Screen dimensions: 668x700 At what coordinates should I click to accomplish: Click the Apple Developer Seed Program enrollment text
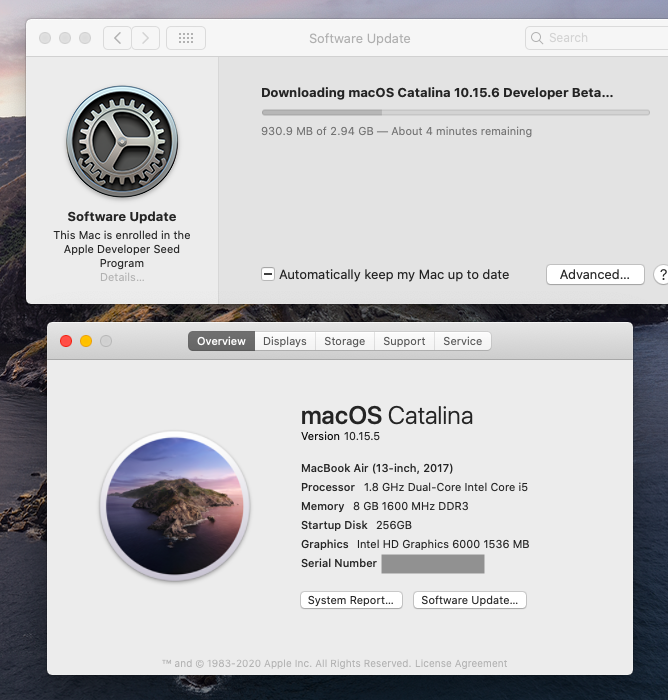tap(122, 249)
